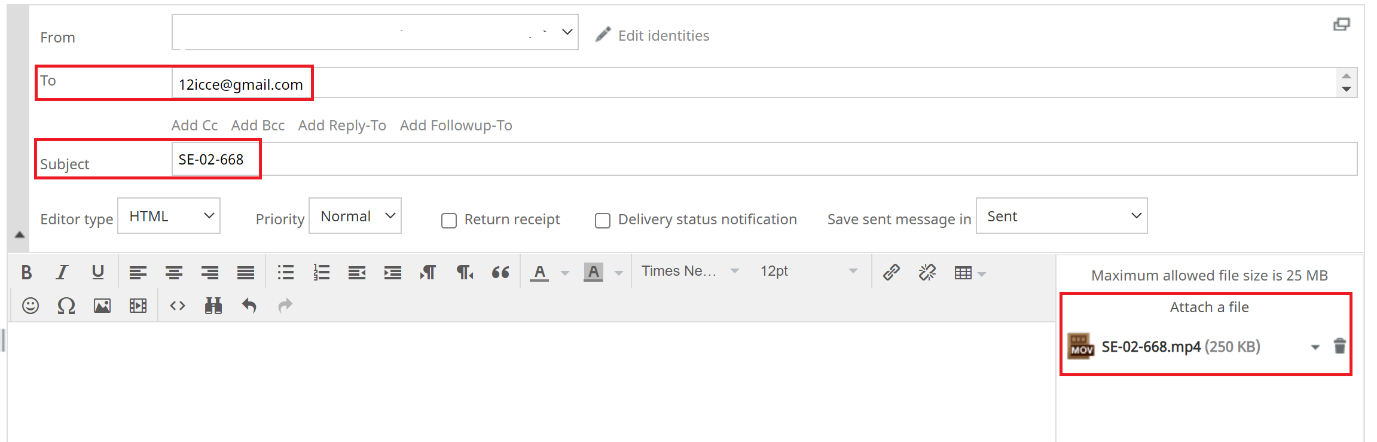Open the Times New Roman font selector
The image size is (1377, 442).
pyautogui.click(x=691, y=272)
